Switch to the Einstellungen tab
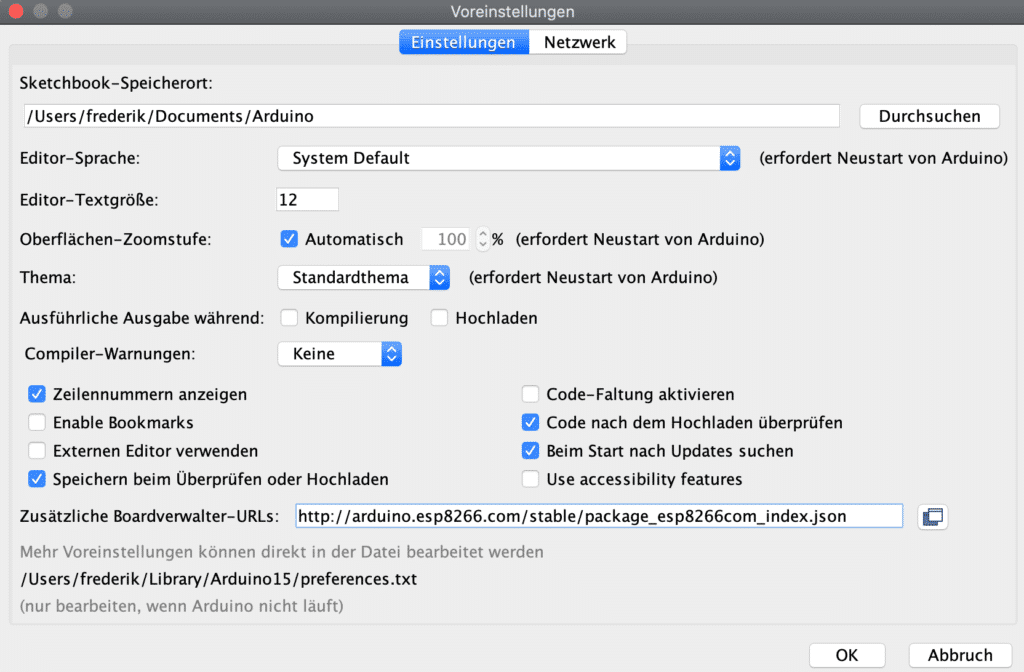The width and height of the screenshot is (1024, 672). (464, 42)
